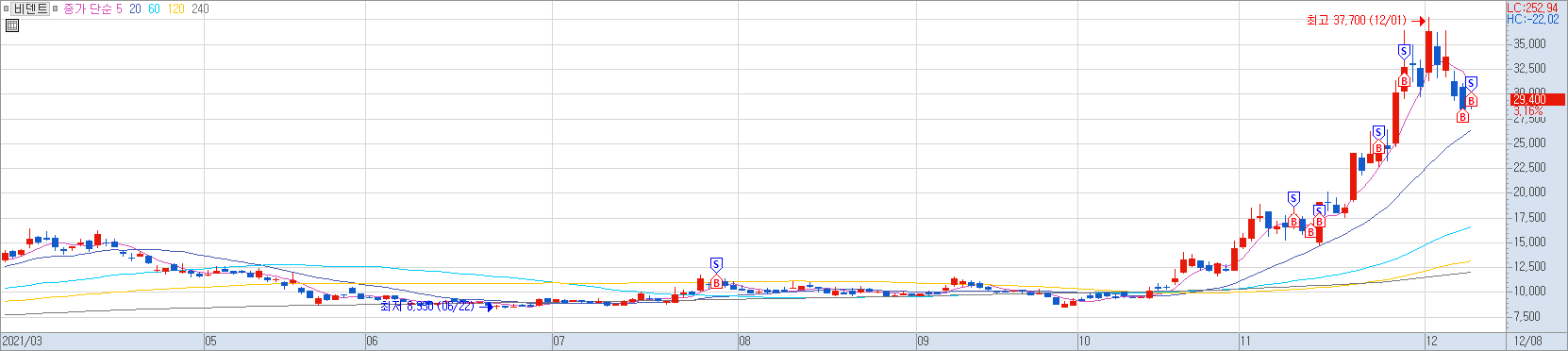The width and height of the screenshot is (1568, 351).
Task: Click the LC:252.94 indicator text
Action: click(1532, 8)
